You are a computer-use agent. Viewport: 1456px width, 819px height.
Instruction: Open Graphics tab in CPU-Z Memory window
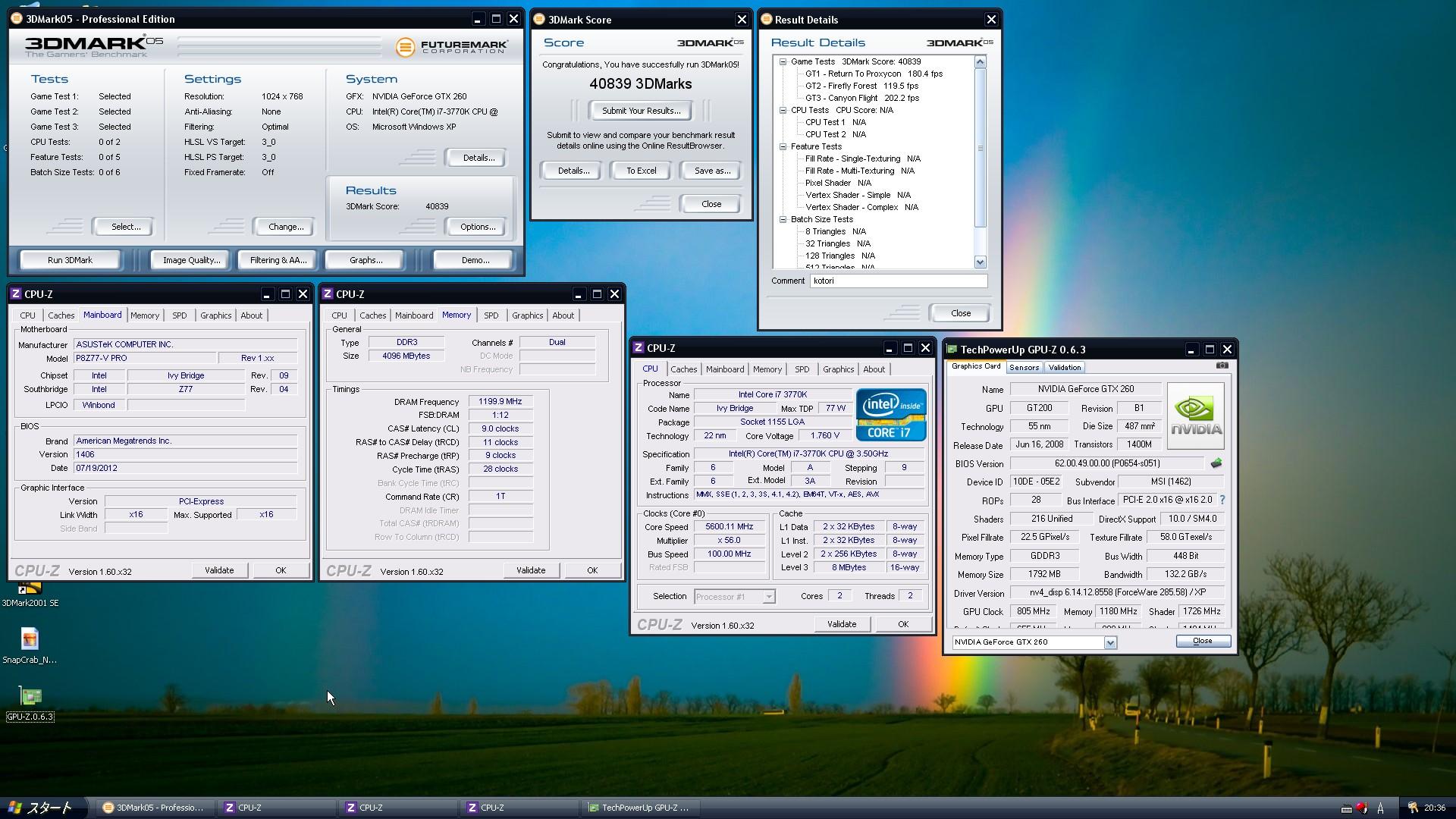click(527, 315)
